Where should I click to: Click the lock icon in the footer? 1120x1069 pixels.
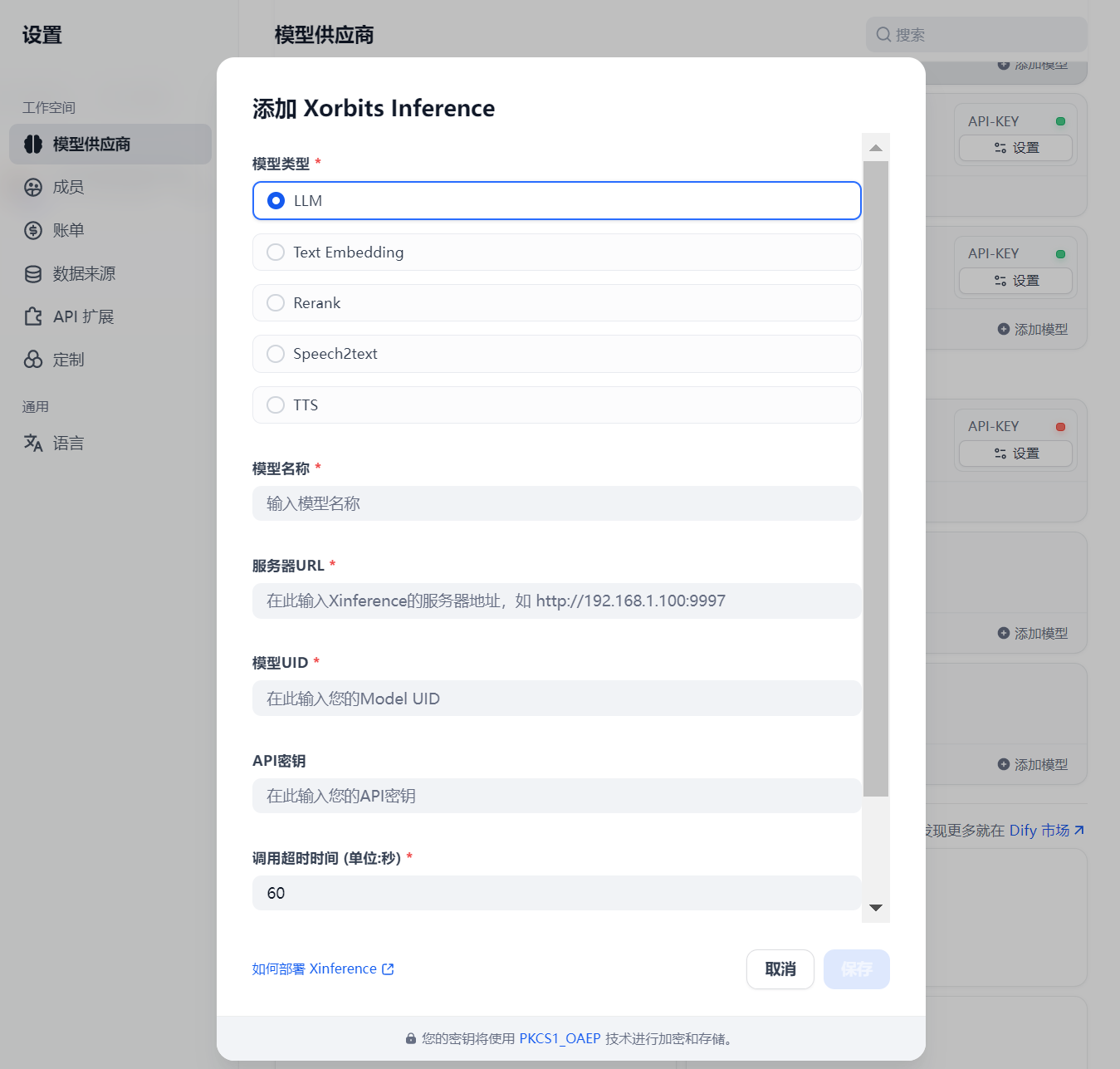(410, 1038)
